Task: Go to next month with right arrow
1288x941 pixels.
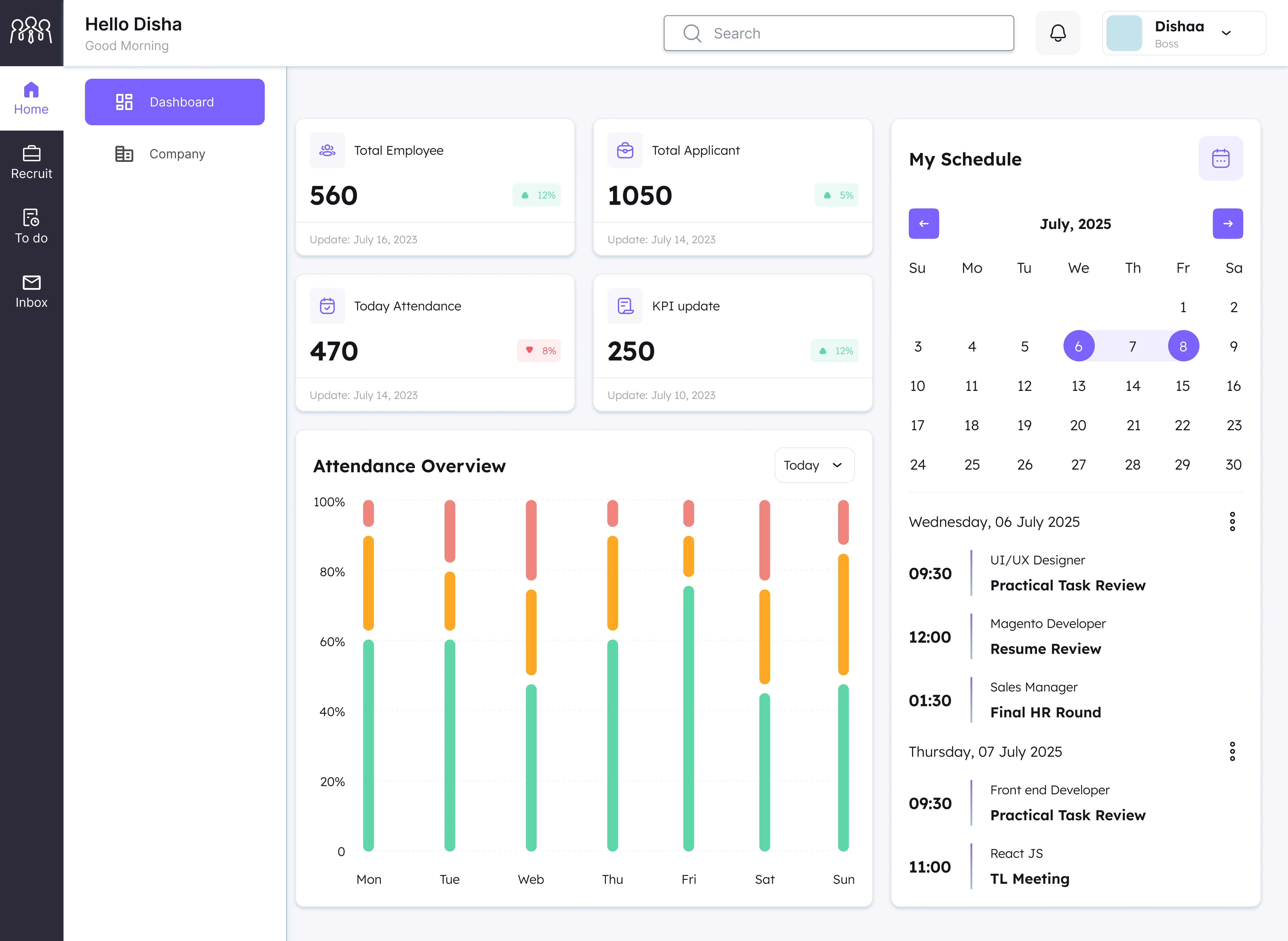Action: [x=1227, y=223]
